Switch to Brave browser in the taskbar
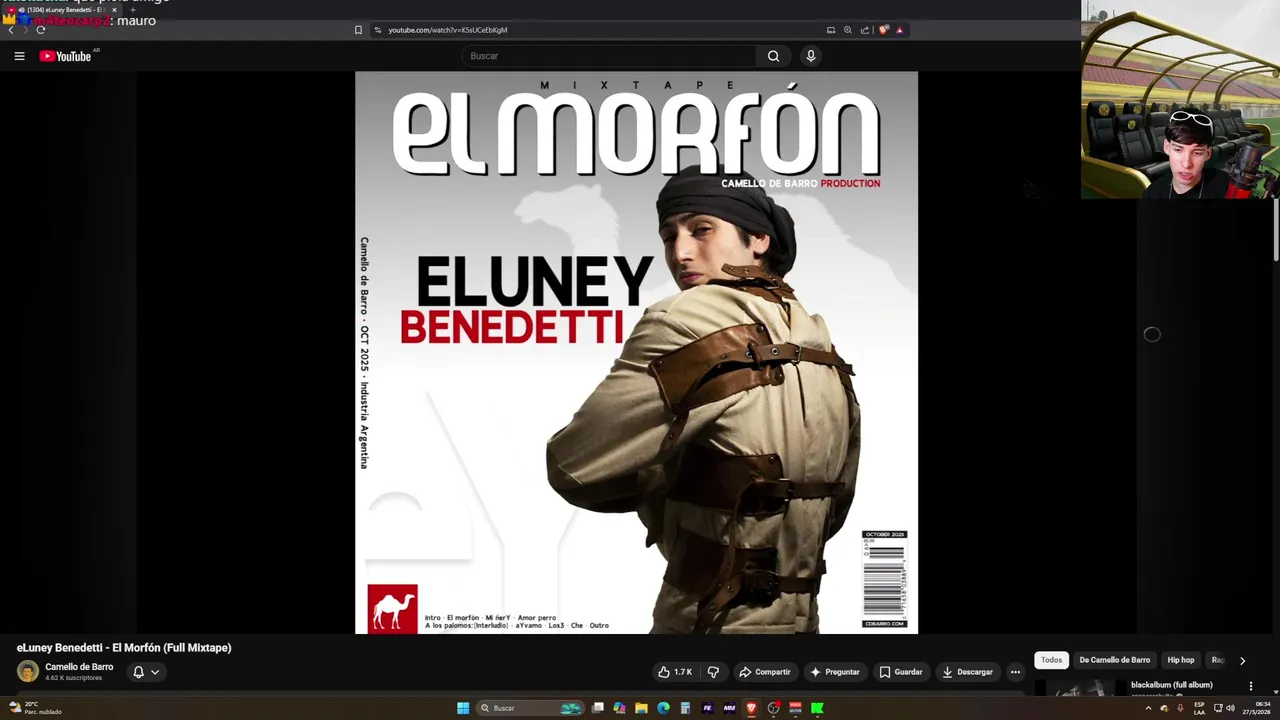Image resolution: width=1280 pixels, height=720 pixels. 751,708
